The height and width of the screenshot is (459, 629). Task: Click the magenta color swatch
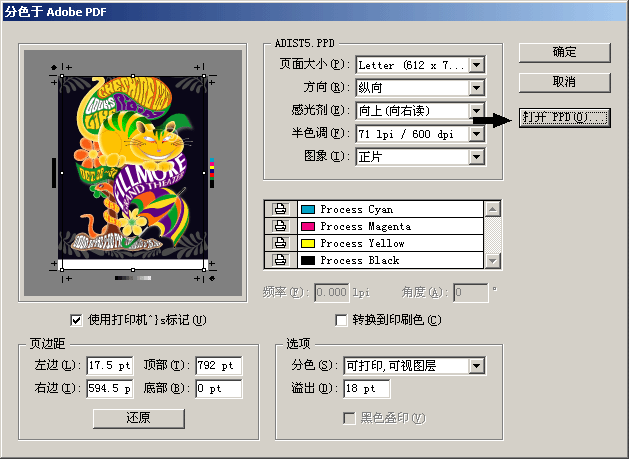(308, 226)
